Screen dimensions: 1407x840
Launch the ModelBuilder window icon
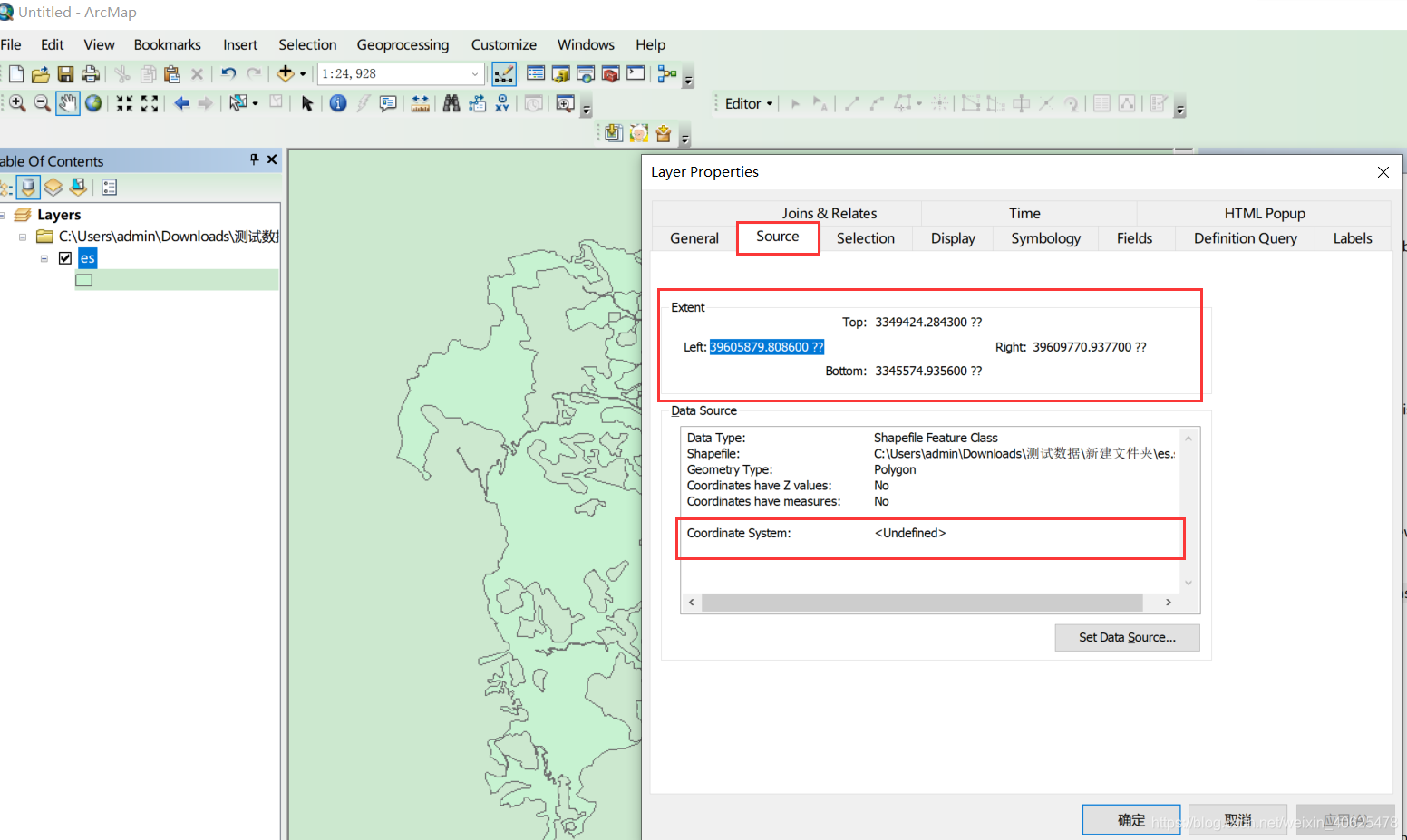coord(667,74)
